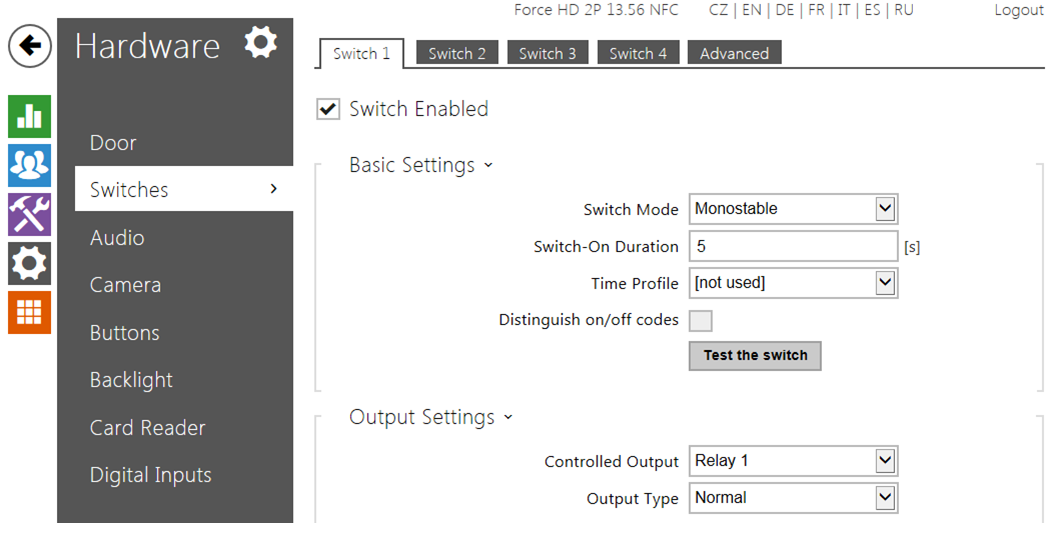Click the back arrow icon

30,46
